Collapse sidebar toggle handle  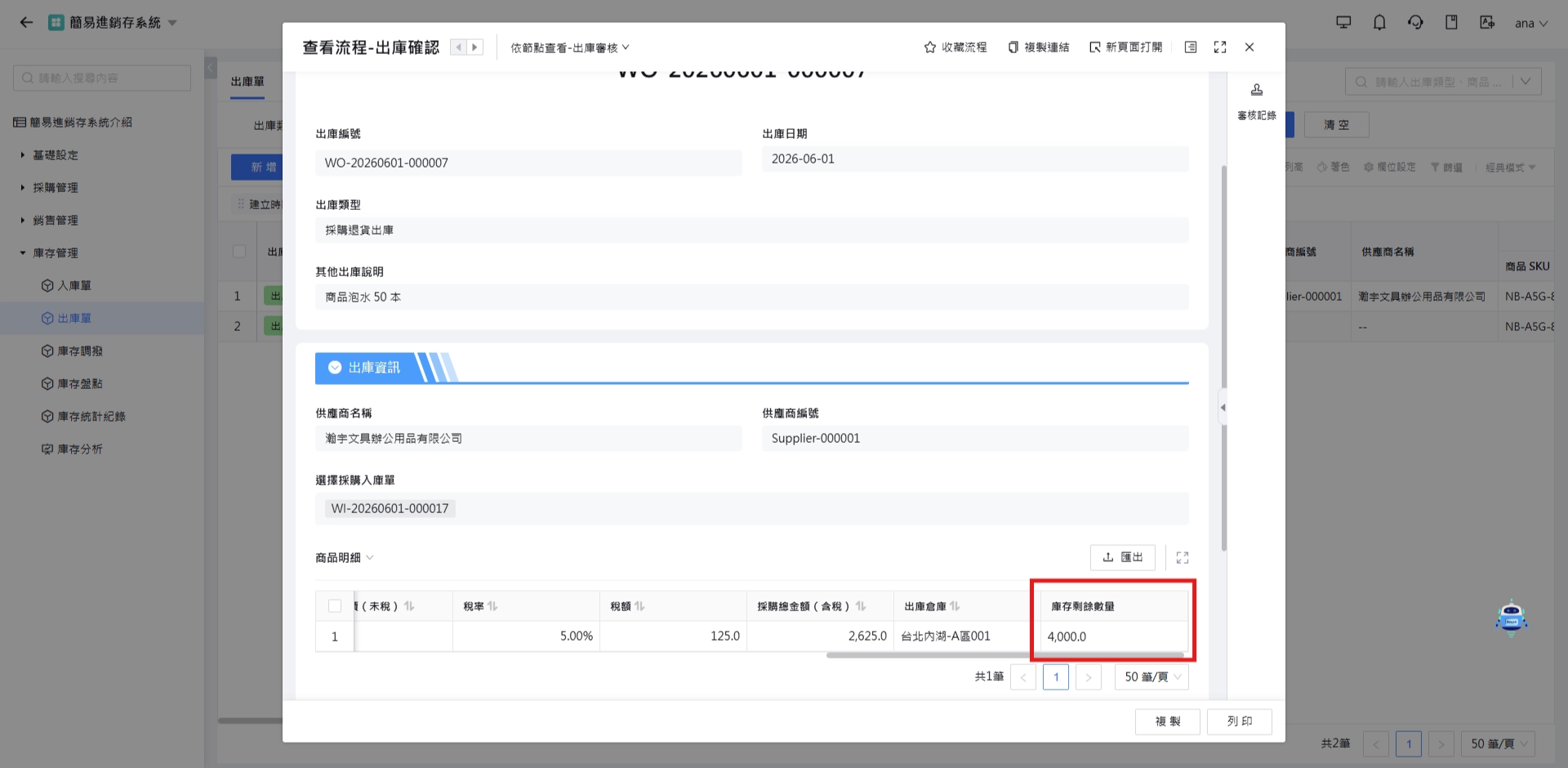tap(211, 67)
